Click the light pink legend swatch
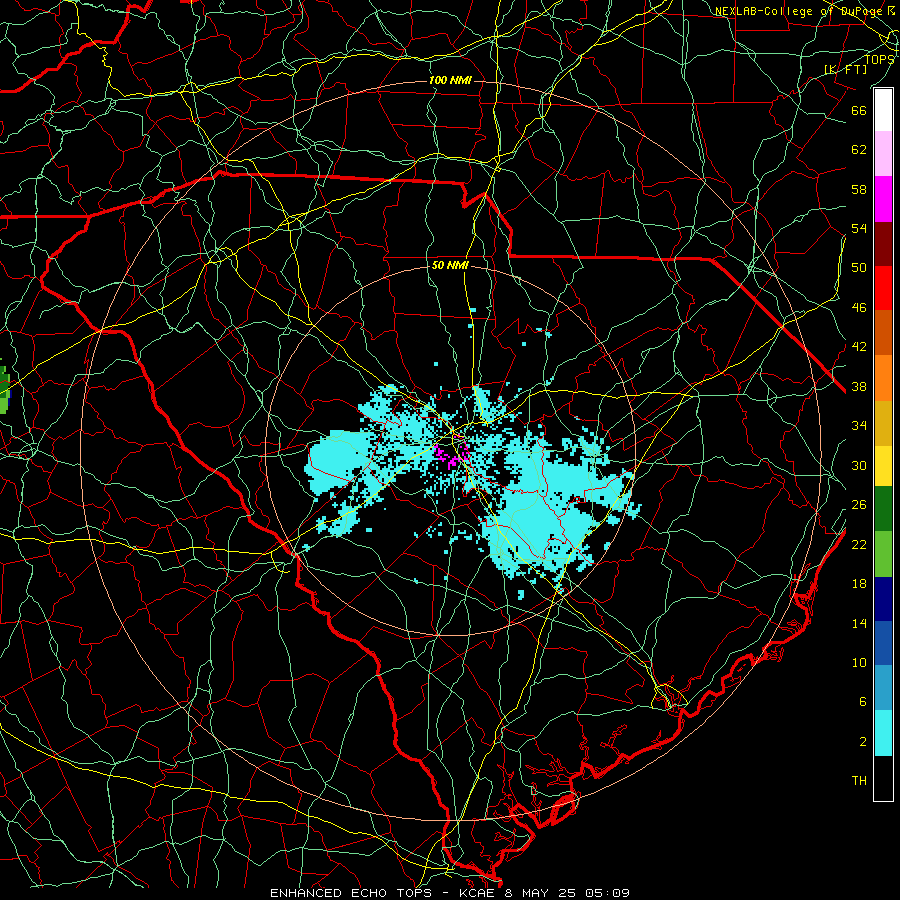Screen dimensions: 900x900 point(883,154)
